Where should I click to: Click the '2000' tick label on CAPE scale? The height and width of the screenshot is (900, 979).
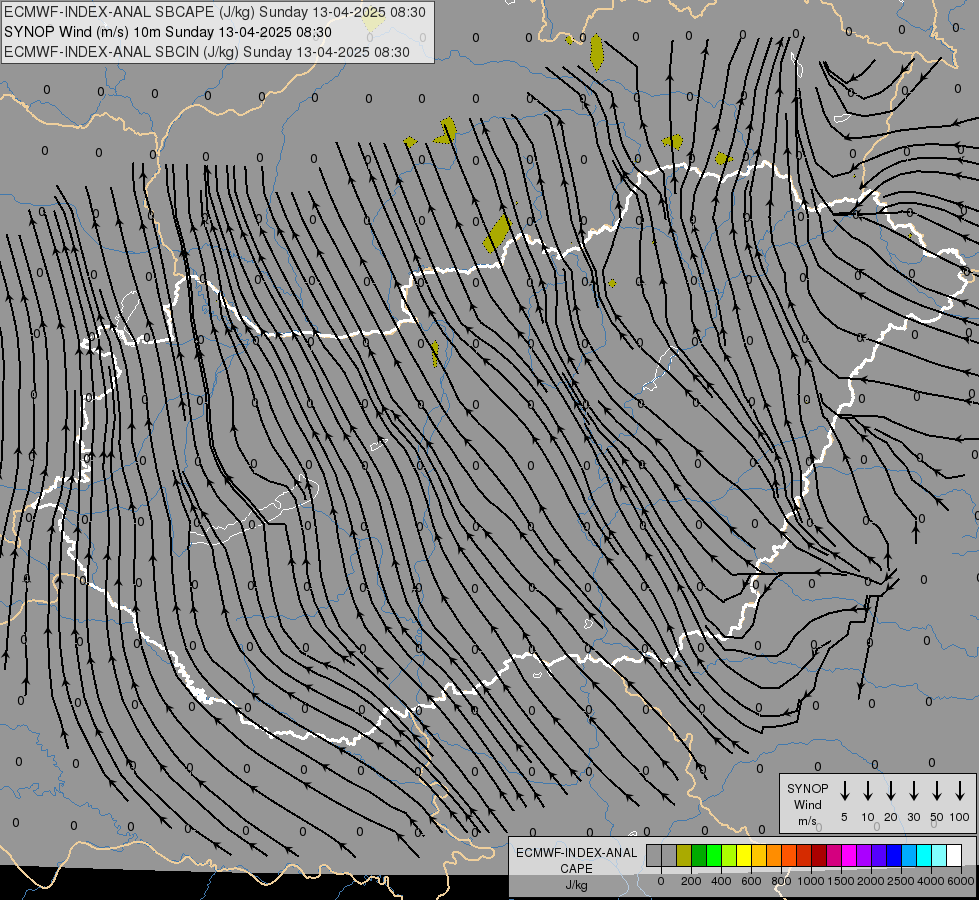pos(871,881)
